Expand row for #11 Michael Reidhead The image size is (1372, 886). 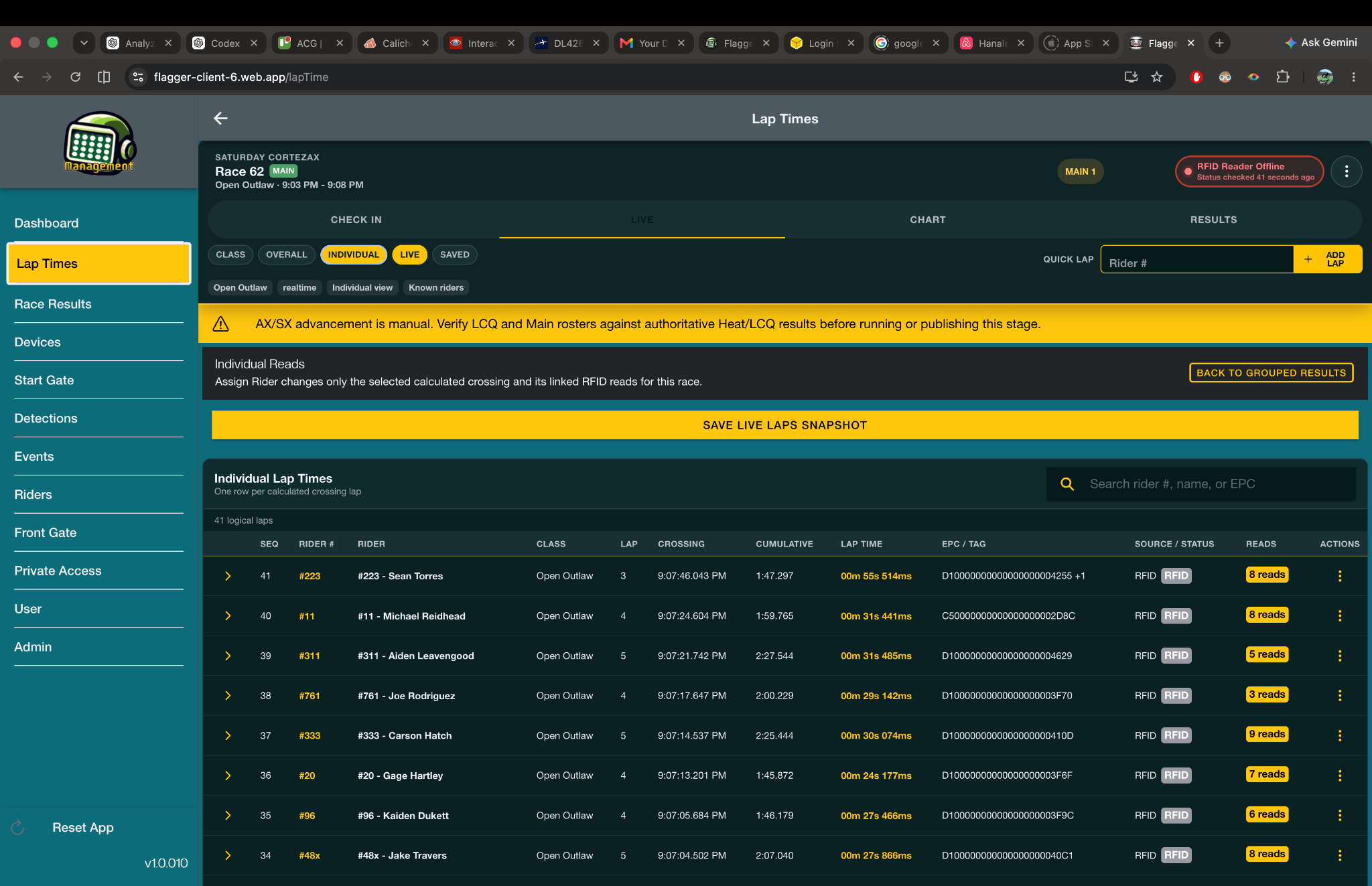[228, 615]
